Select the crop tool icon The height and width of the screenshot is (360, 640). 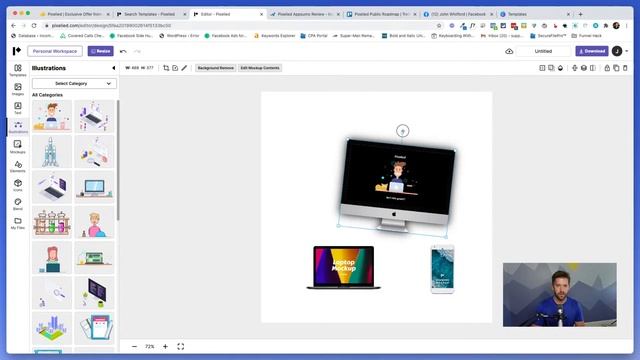click(x=166, y=68)
